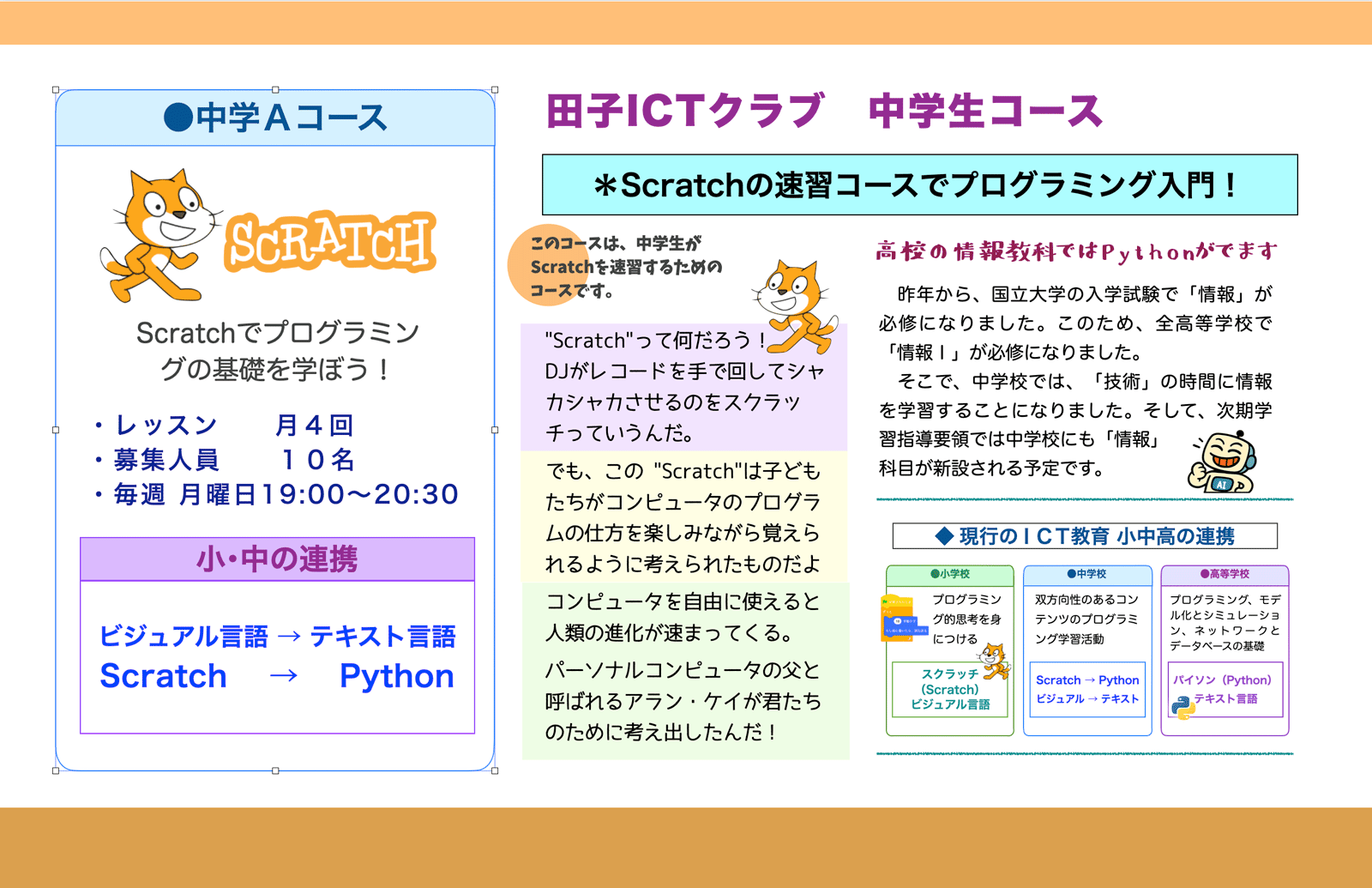This screenshot has height=888, width=1372.
Task: Select the ＊Scratchの速習コース cyan banner
Action: pos(919,184)
